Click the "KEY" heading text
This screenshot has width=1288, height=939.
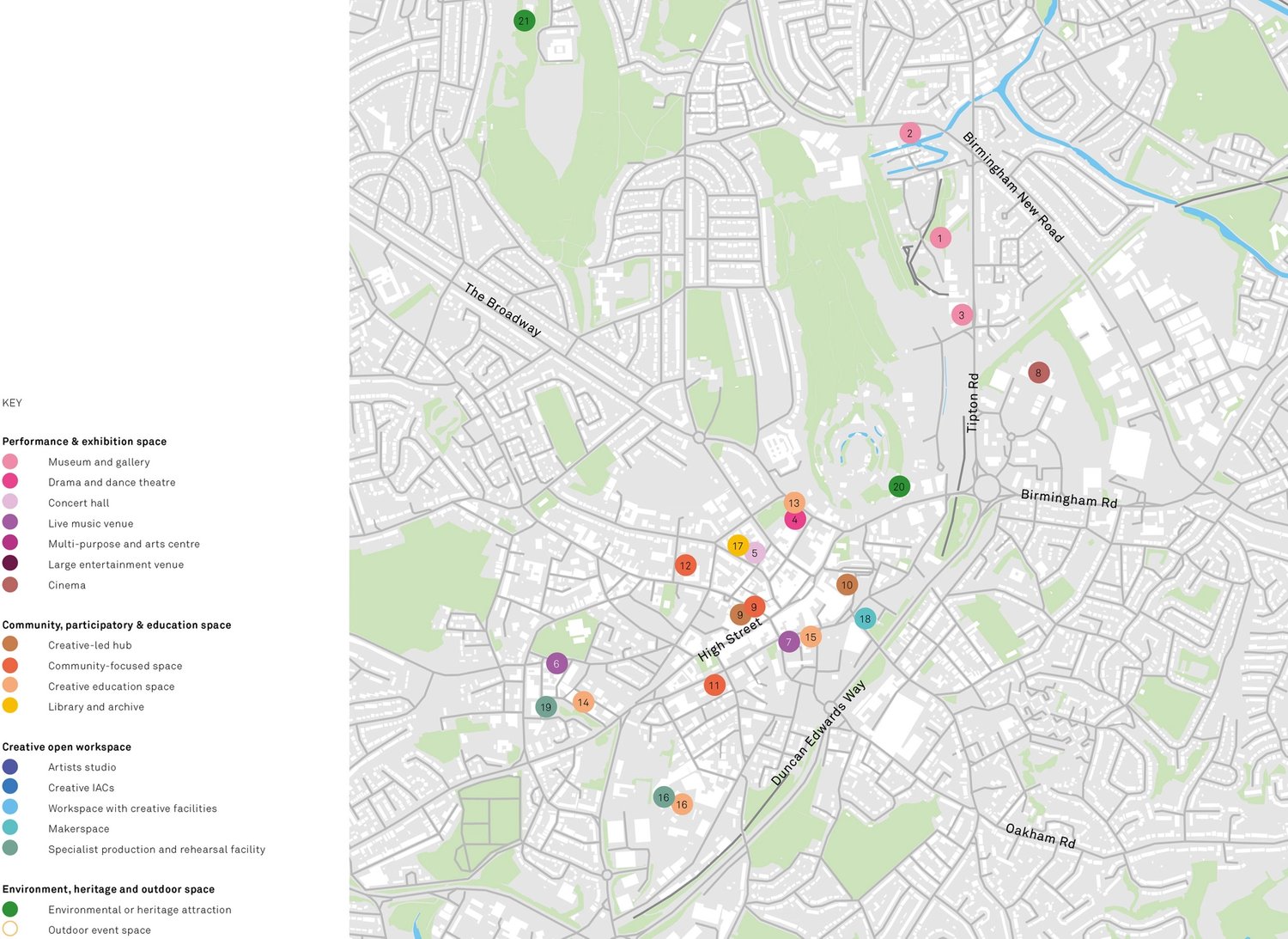pos(12,403)
